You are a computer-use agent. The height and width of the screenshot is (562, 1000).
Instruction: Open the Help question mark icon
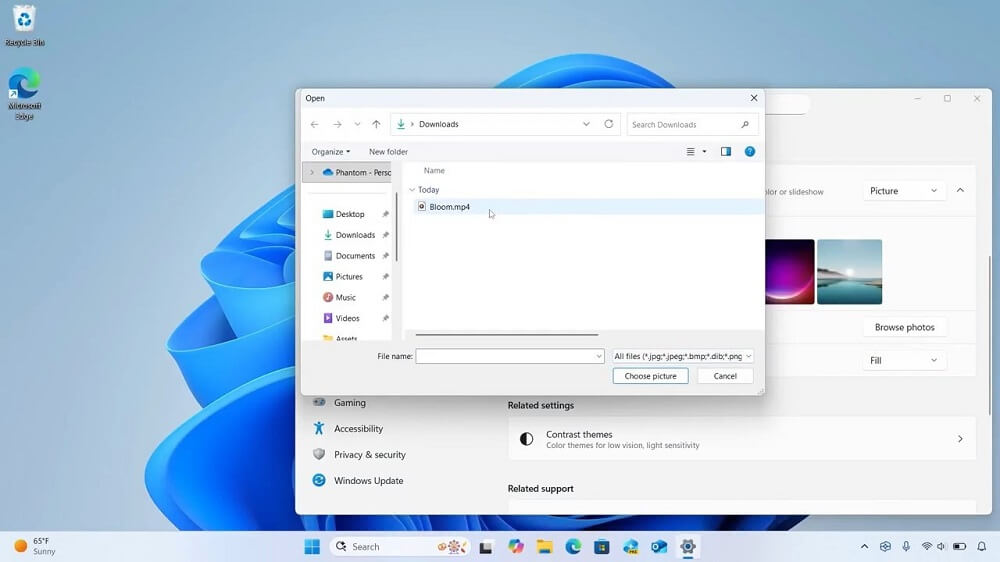click(749, 152)
